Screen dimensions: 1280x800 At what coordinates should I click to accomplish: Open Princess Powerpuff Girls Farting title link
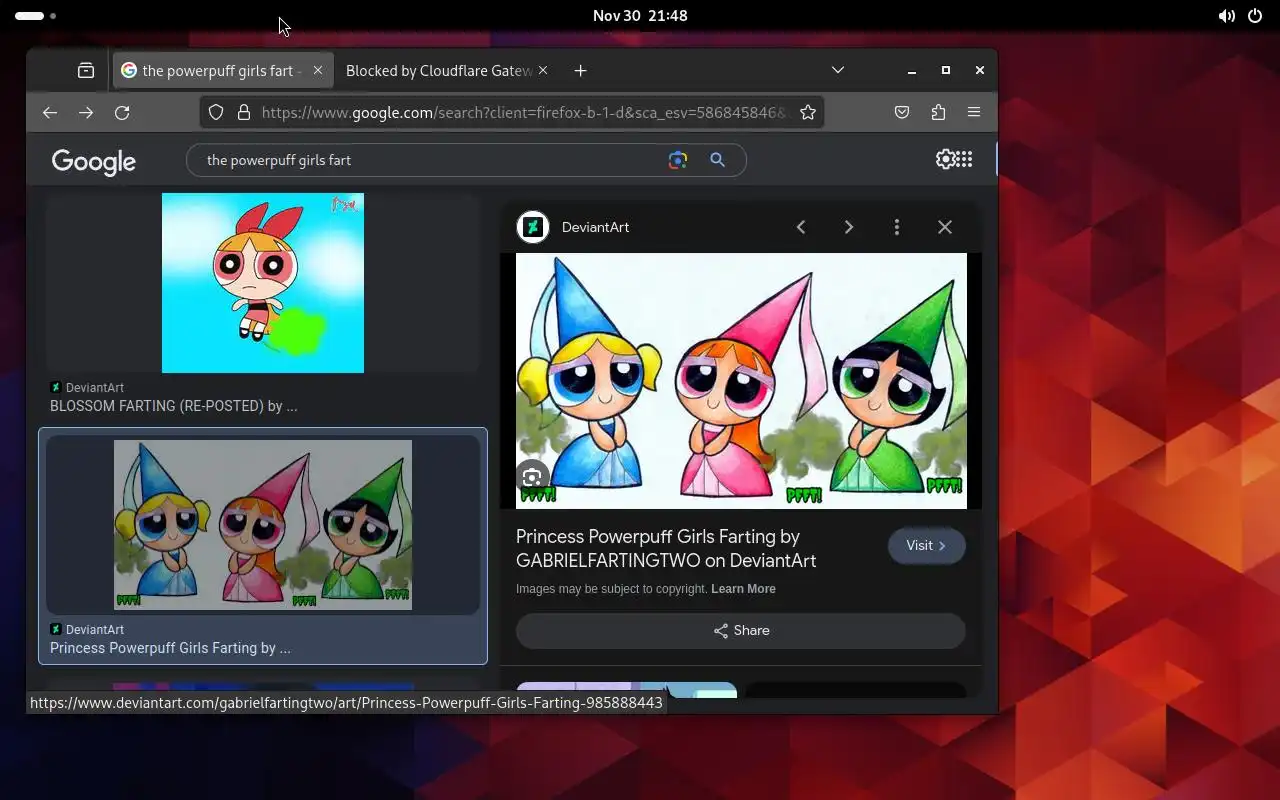(x=666, y=549)
